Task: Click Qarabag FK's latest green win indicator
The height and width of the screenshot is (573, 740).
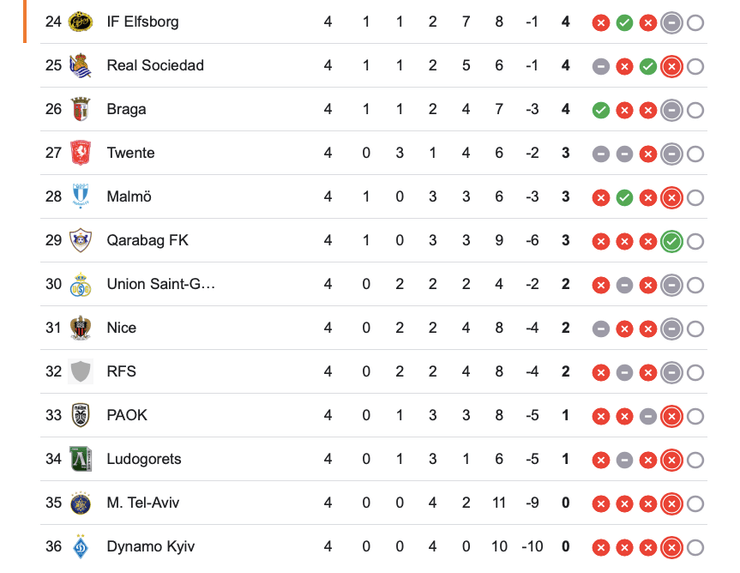Action: tap(672, 241)
